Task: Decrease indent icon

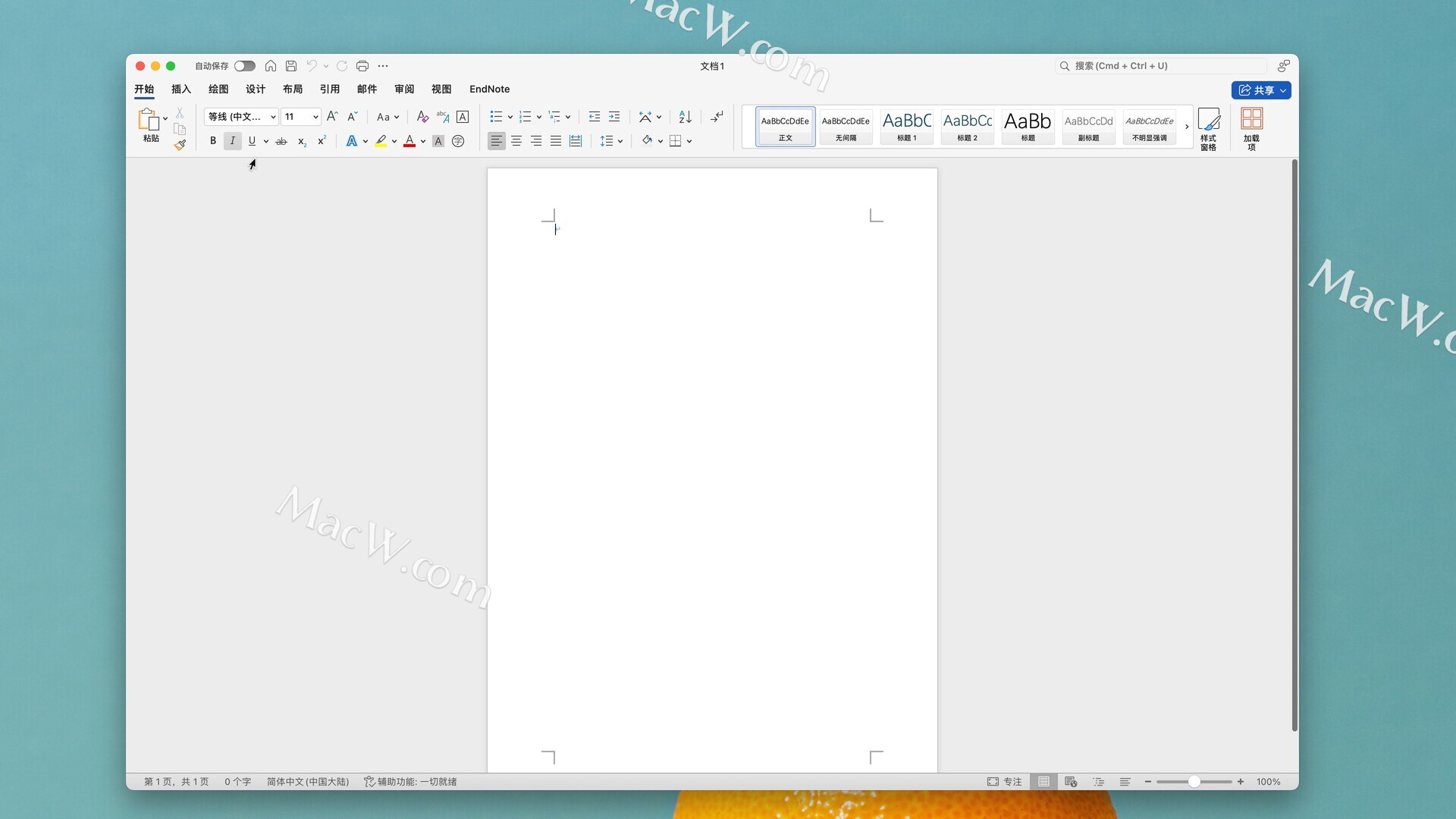Action: [595, 117]
